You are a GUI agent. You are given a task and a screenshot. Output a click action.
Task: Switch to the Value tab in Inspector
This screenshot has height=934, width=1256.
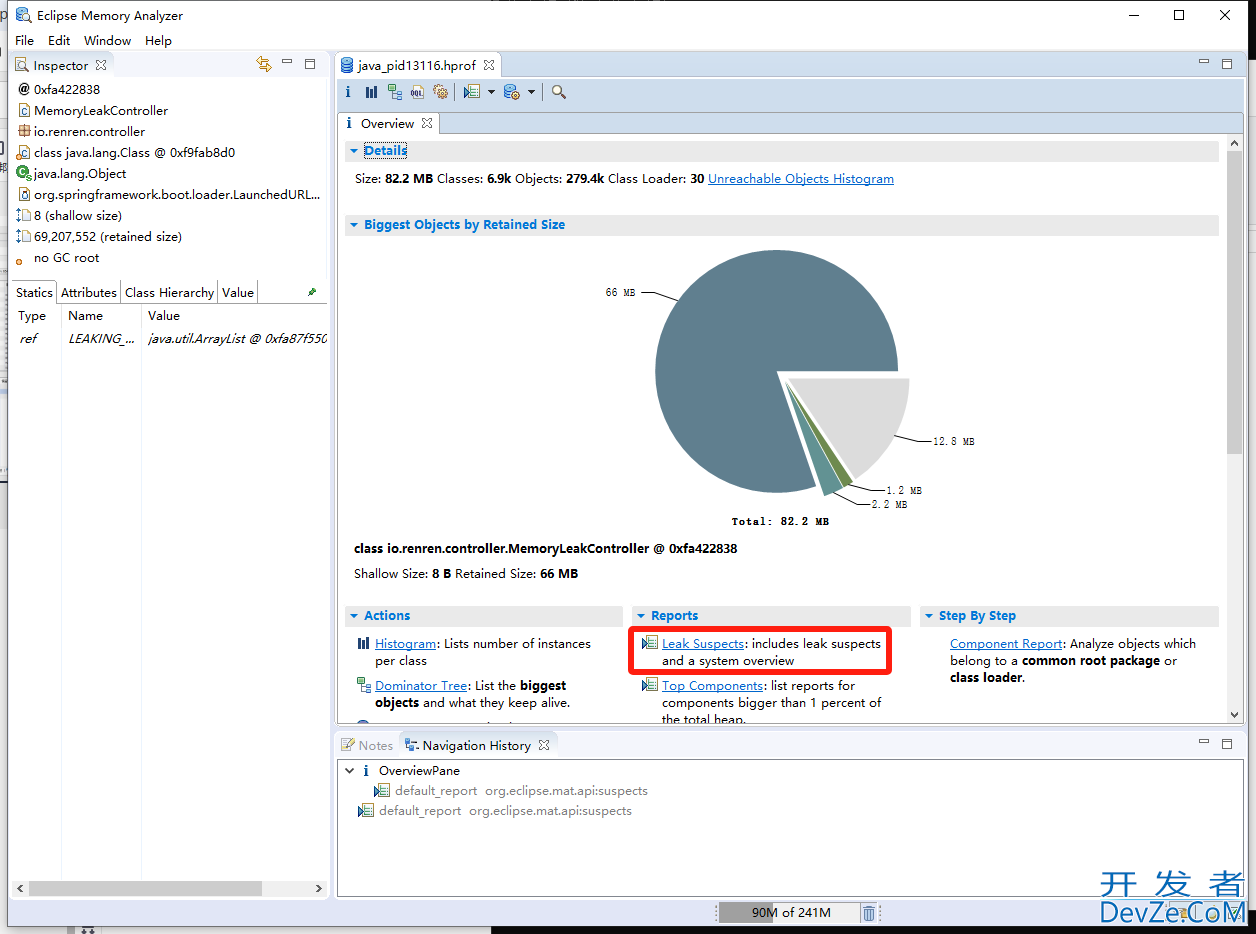[x=238, y=292]
